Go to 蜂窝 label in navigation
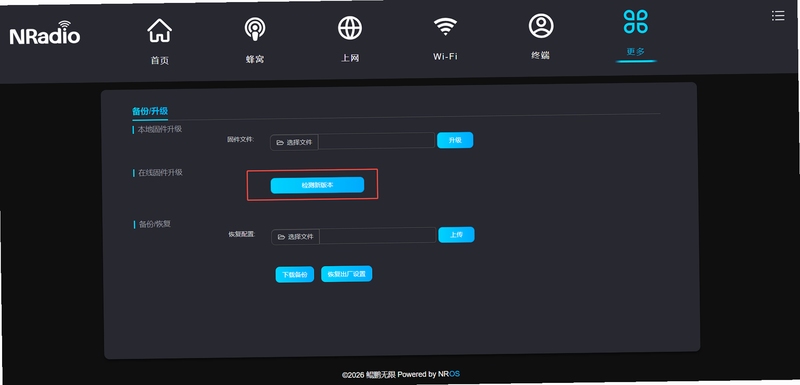 click(255, 59)
